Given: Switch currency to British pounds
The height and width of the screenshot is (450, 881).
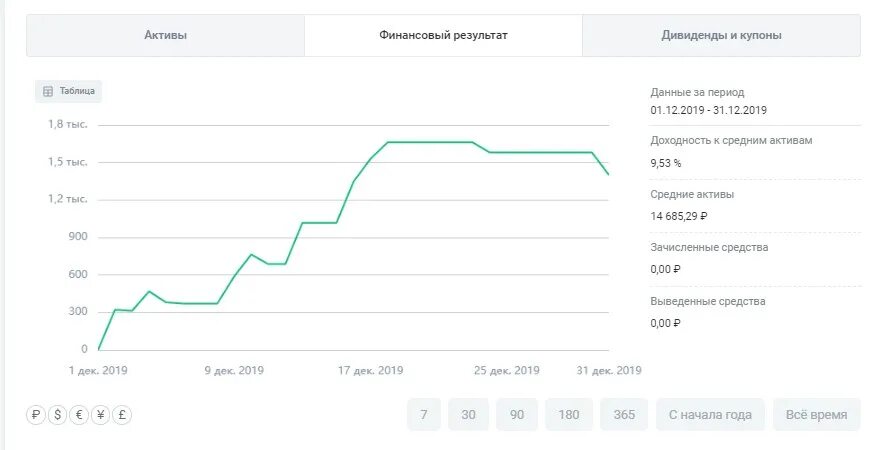Looking at the screenshot, I should click(x=122, y=415).
